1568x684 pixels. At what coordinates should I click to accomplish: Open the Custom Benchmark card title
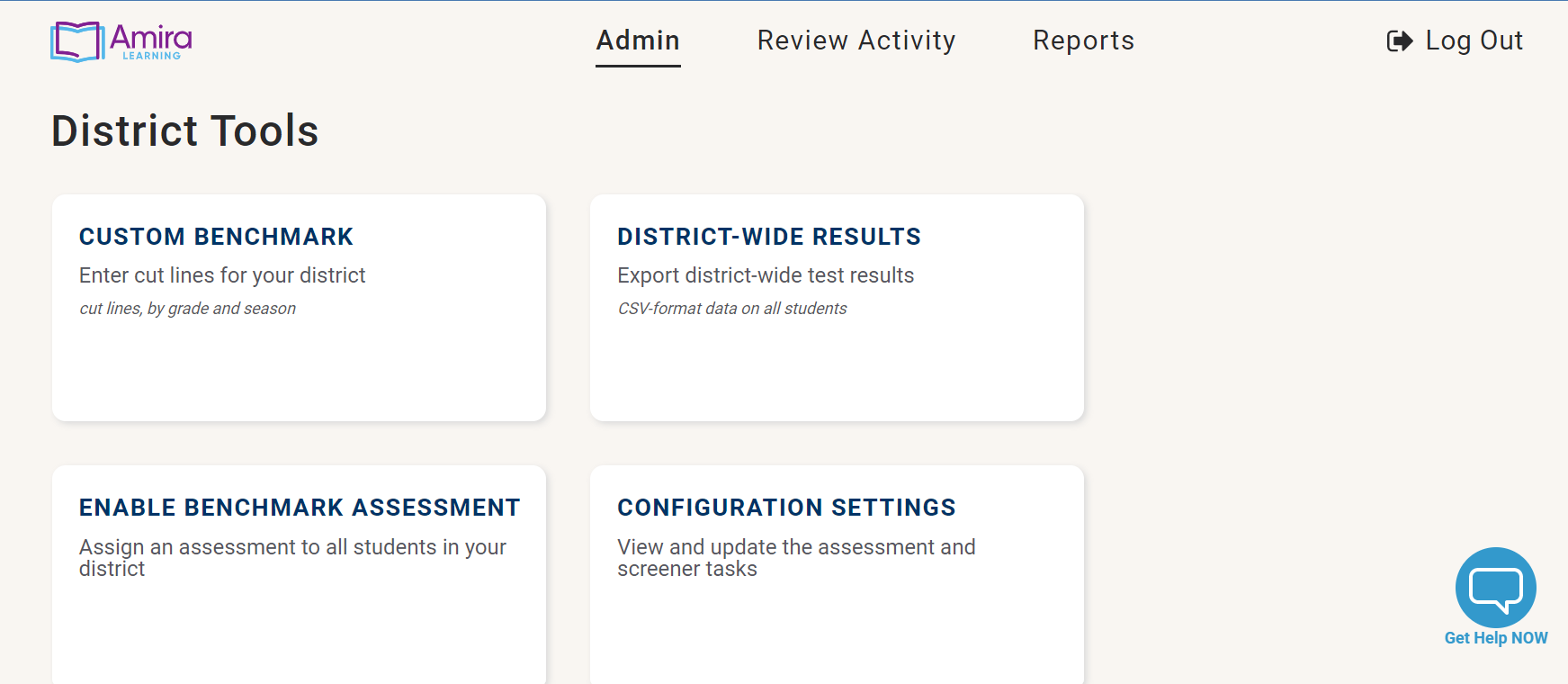point(216,237)
